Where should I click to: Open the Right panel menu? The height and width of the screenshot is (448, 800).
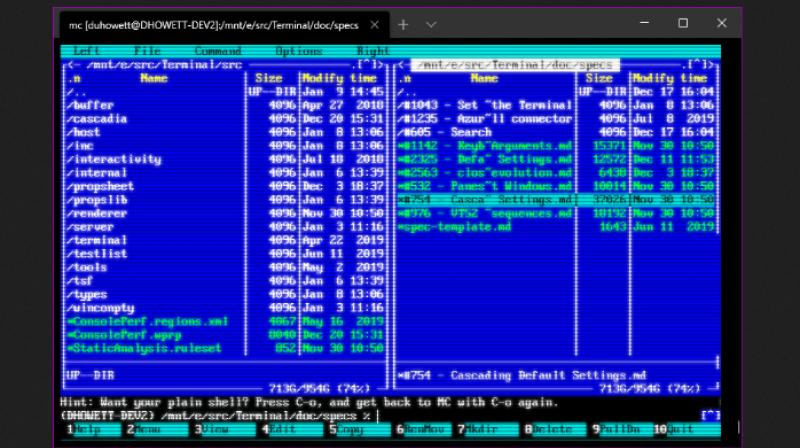372,50
